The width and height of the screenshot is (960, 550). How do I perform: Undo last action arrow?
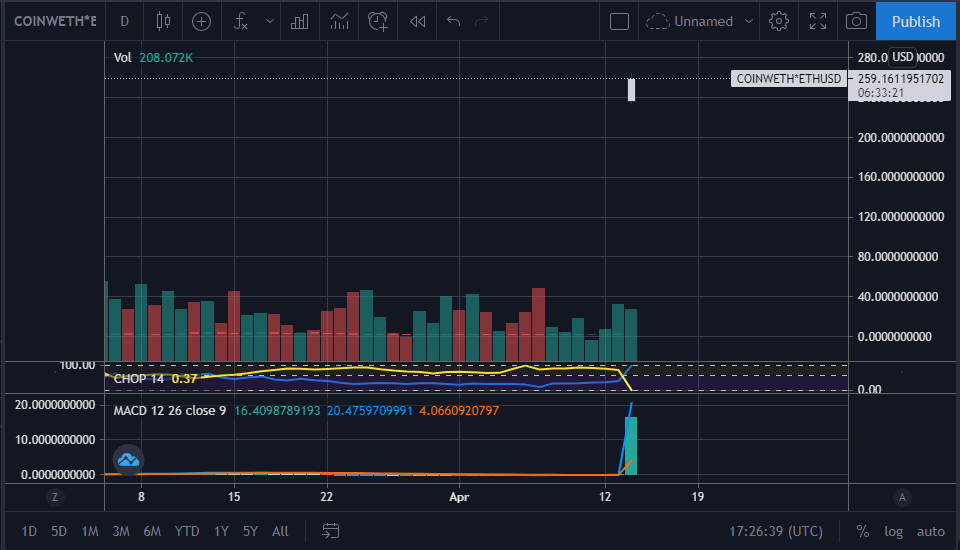pyautogui.click(x=453, y=21)
